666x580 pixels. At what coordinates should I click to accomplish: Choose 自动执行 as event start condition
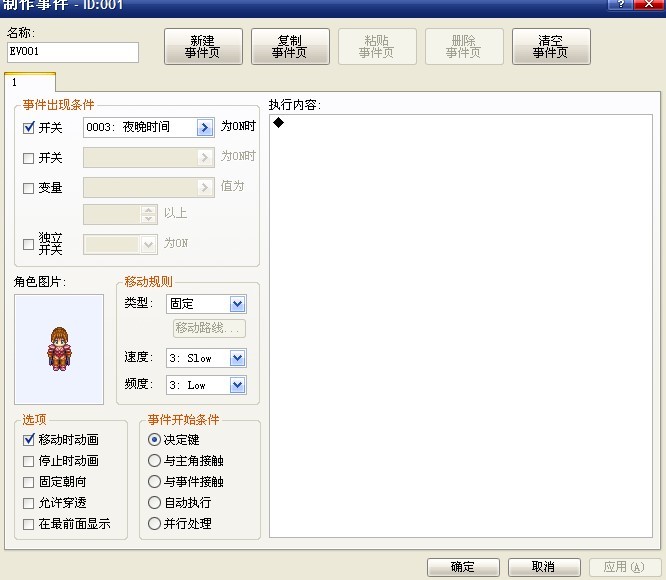(x=154, y=503)
